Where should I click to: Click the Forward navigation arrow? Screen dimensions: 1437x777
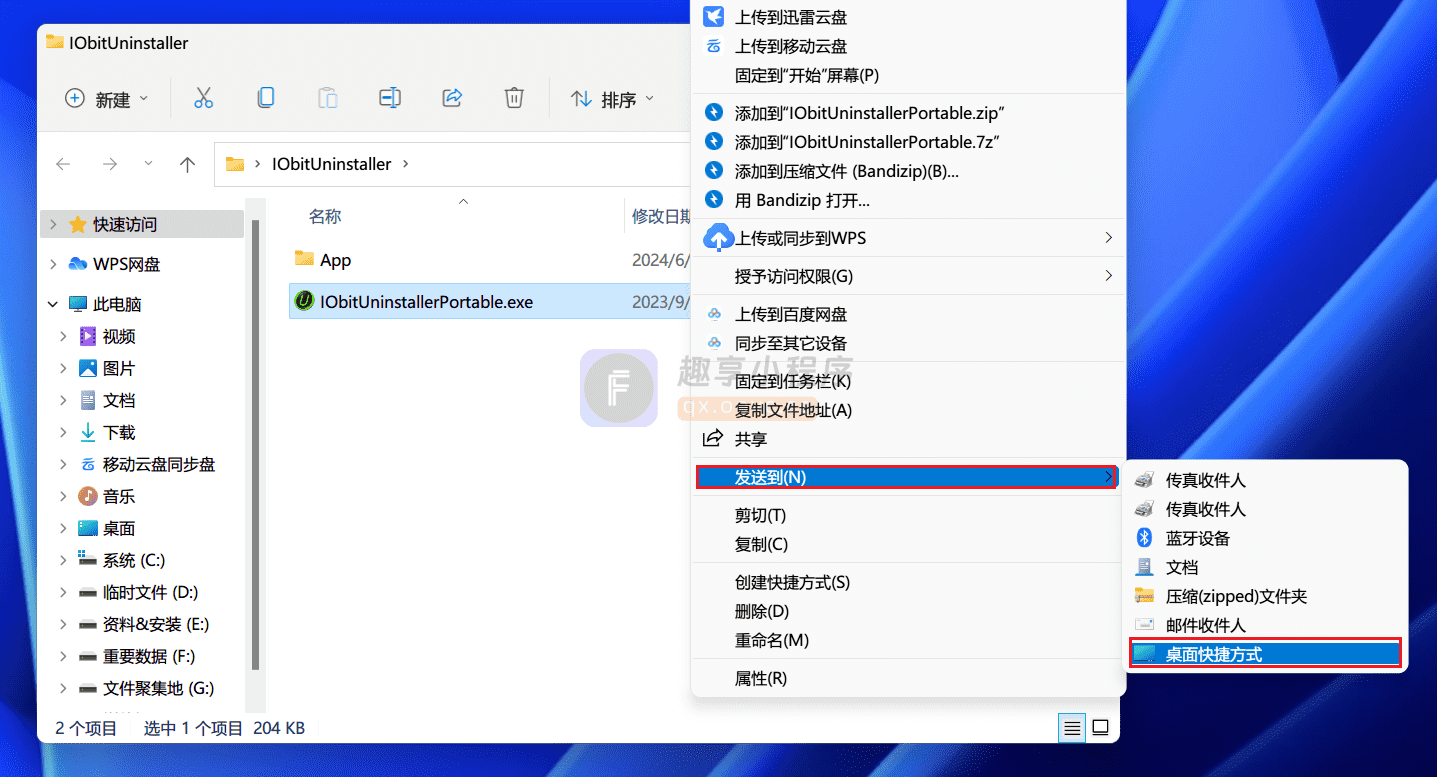pyautogui.click(x=110, y=164)
